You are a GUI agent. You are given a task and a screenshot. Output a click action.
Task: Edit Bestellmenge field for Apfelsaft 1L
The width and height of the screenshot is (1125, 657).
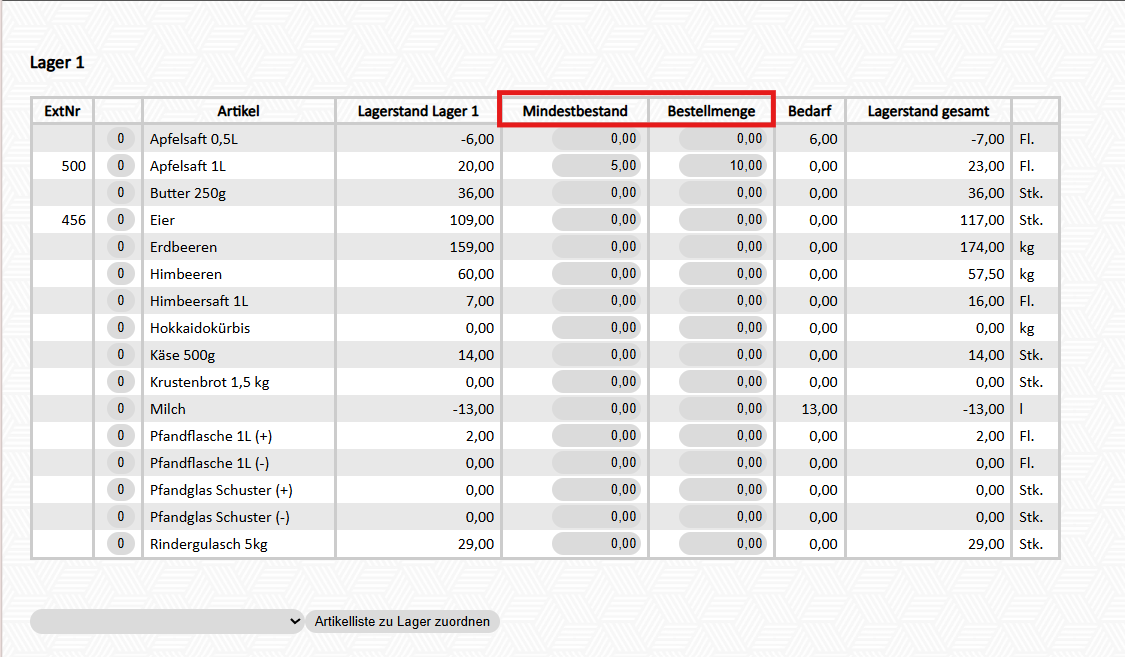pos(722,166)
